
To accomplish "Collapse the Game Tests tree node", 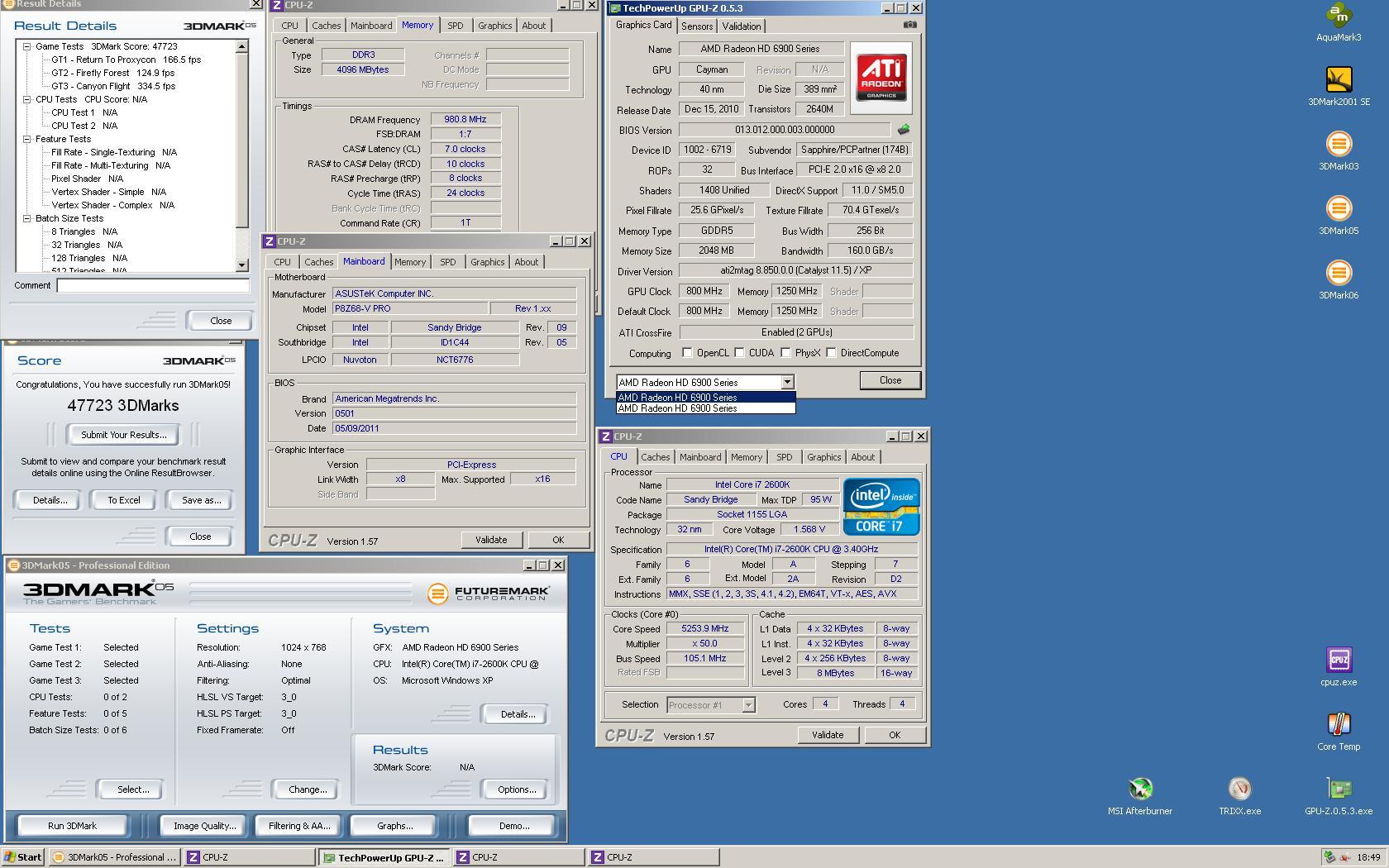I will 26,46.
